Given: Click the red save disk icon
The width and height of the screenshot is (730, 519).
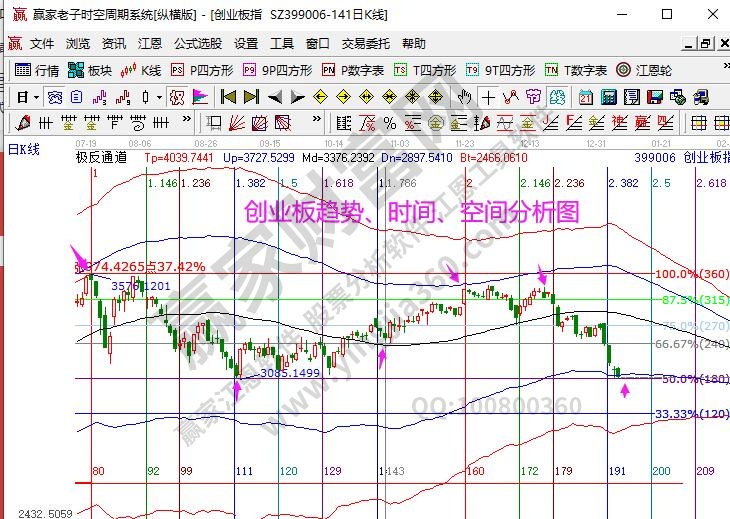Looking at the screenshot, I should click(656, 97).
